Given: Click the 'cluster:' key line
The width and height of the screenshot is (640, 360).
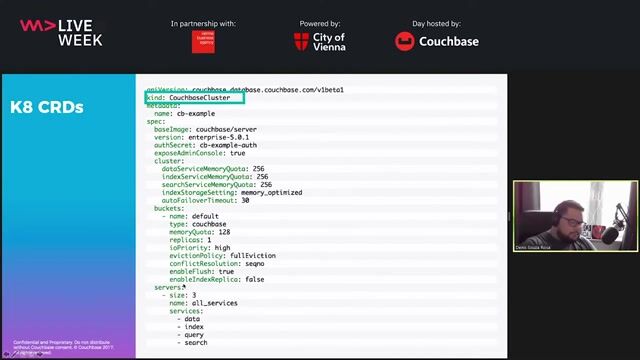Looking at the screenshot, I should pos(169,161).
